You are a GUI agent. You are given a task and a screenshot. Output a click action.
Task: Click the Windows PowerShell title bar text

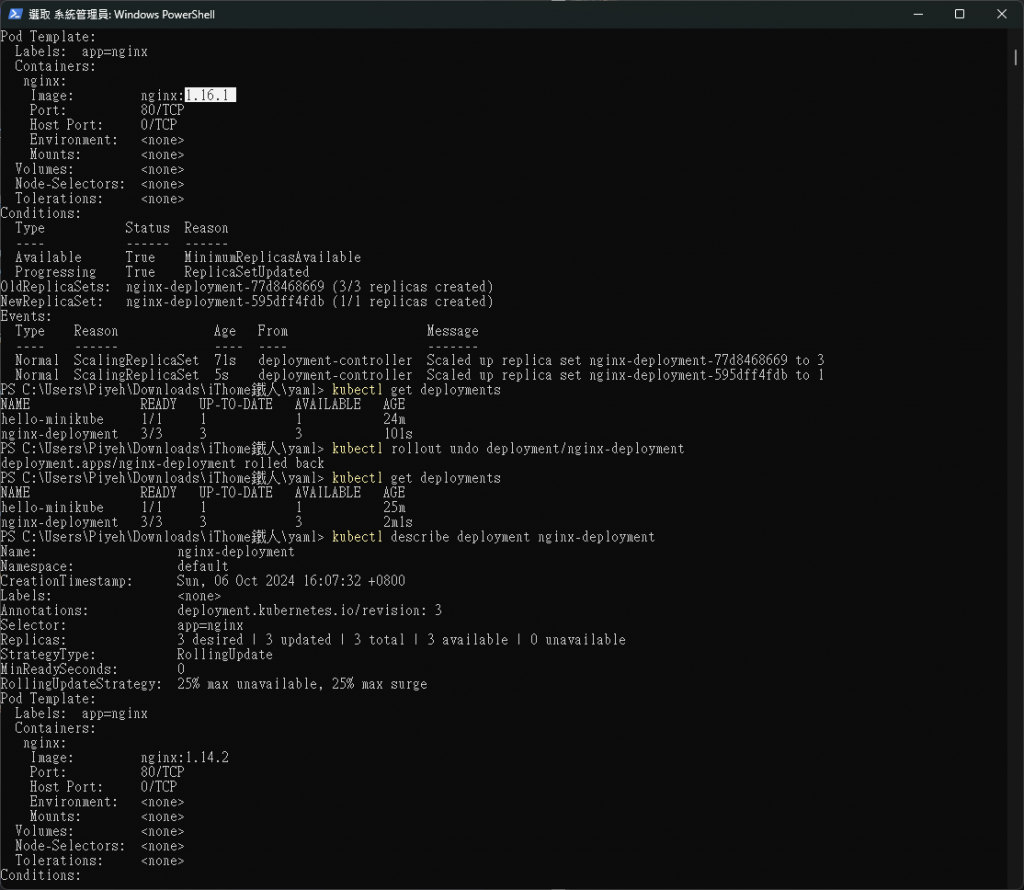pos(121,14)
